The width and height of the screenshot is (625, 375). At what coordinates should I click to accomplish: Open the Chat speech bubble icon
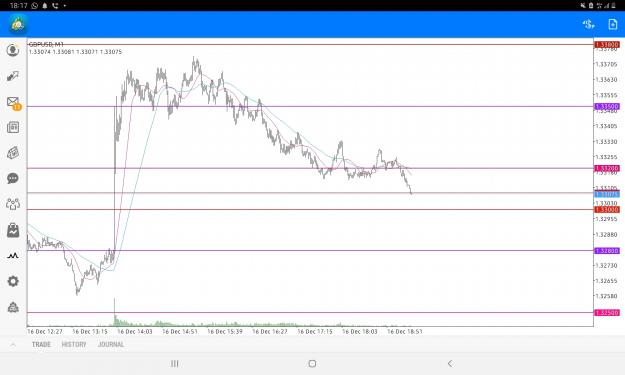point(13,178)
